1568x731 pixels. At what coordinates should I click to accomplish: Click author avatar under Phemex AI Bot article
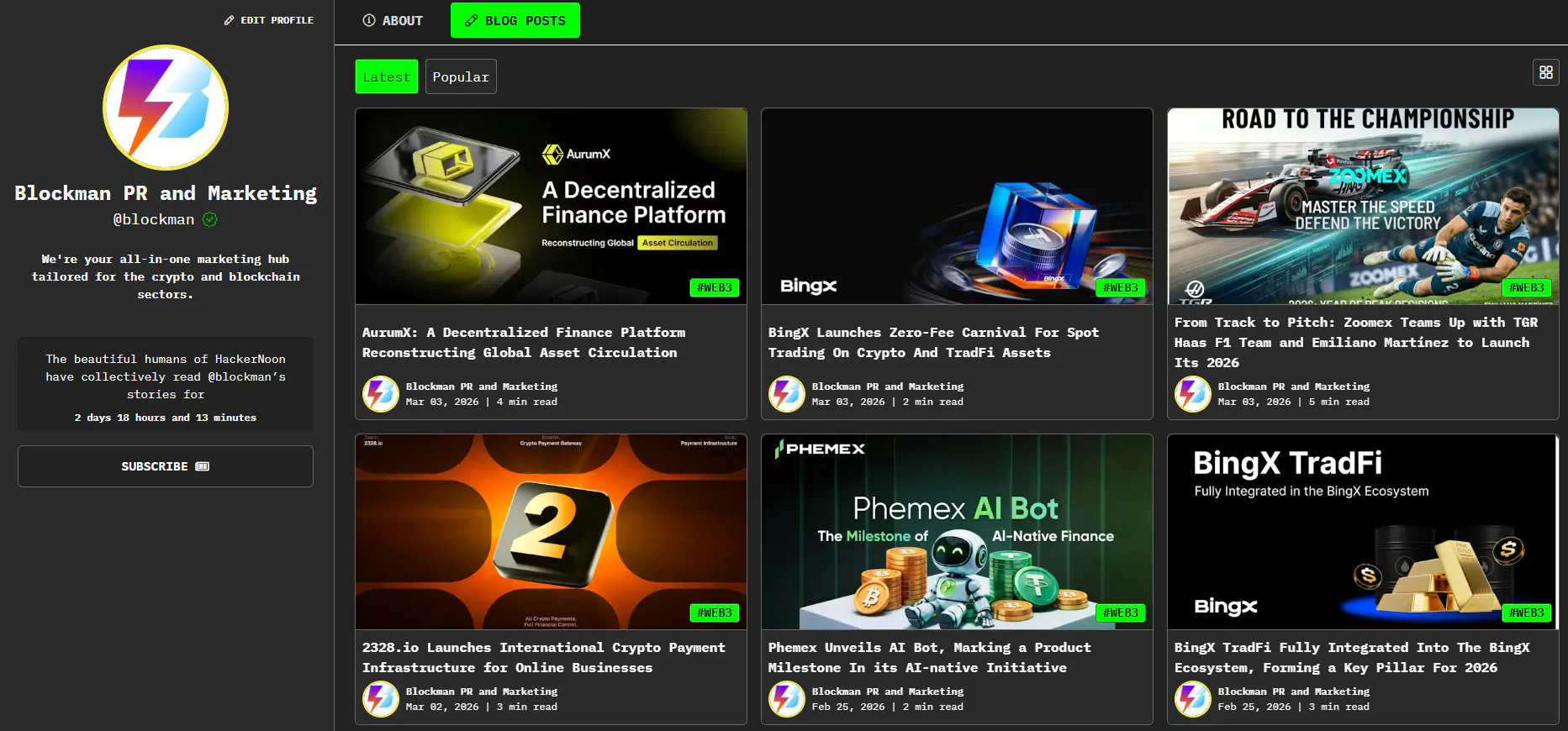787,699
